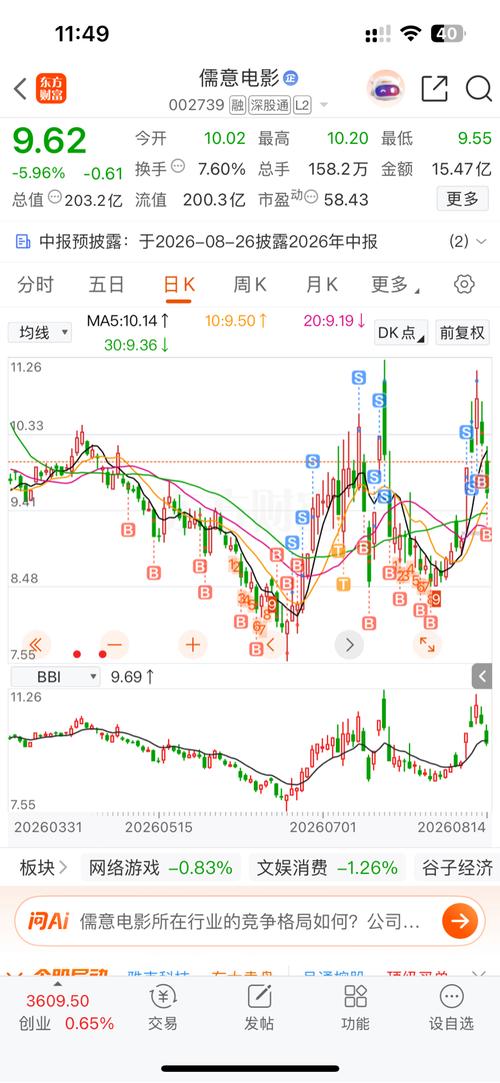Tap the back arrow icon
Image resolution: width=500 pixels, height=1083 pixels.
pos(20,88)
